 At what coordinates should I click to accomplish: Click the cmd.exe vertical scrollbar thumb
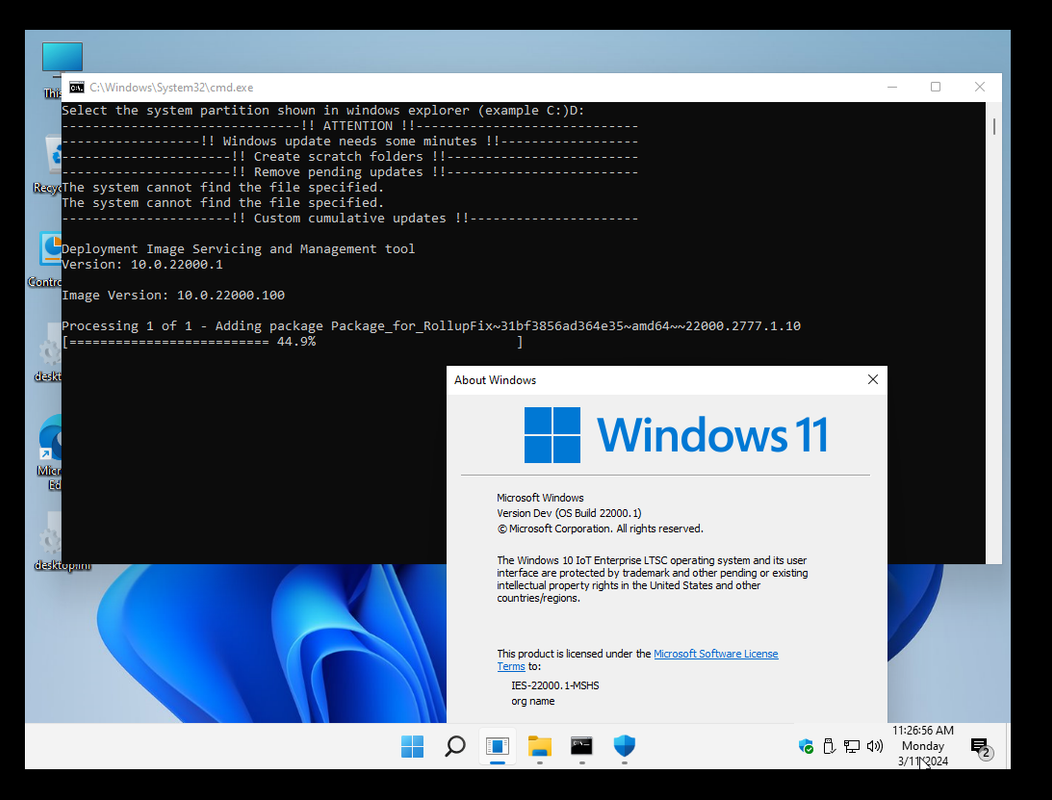994,126
